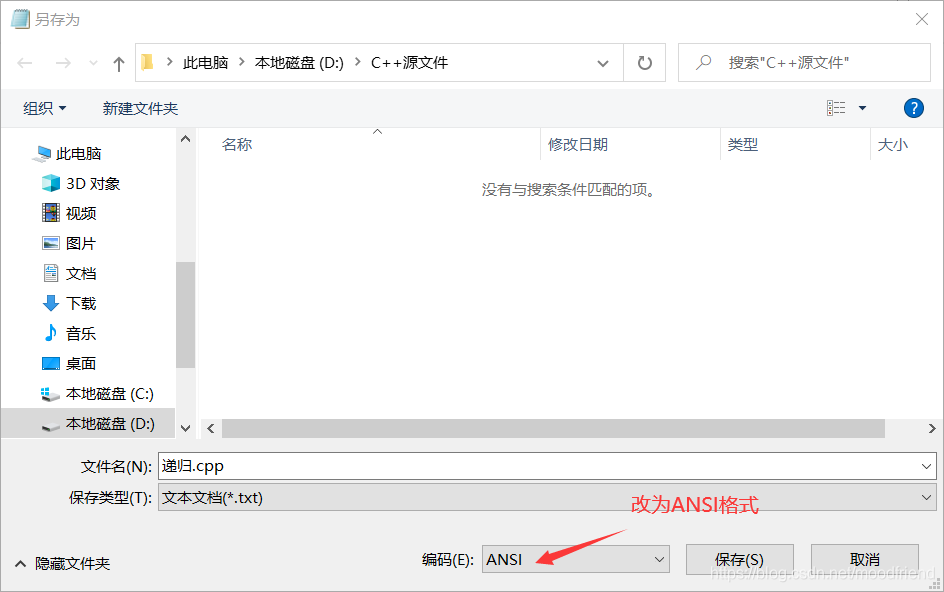
Task: Click the view layout icon
Action: pos(836,108)
